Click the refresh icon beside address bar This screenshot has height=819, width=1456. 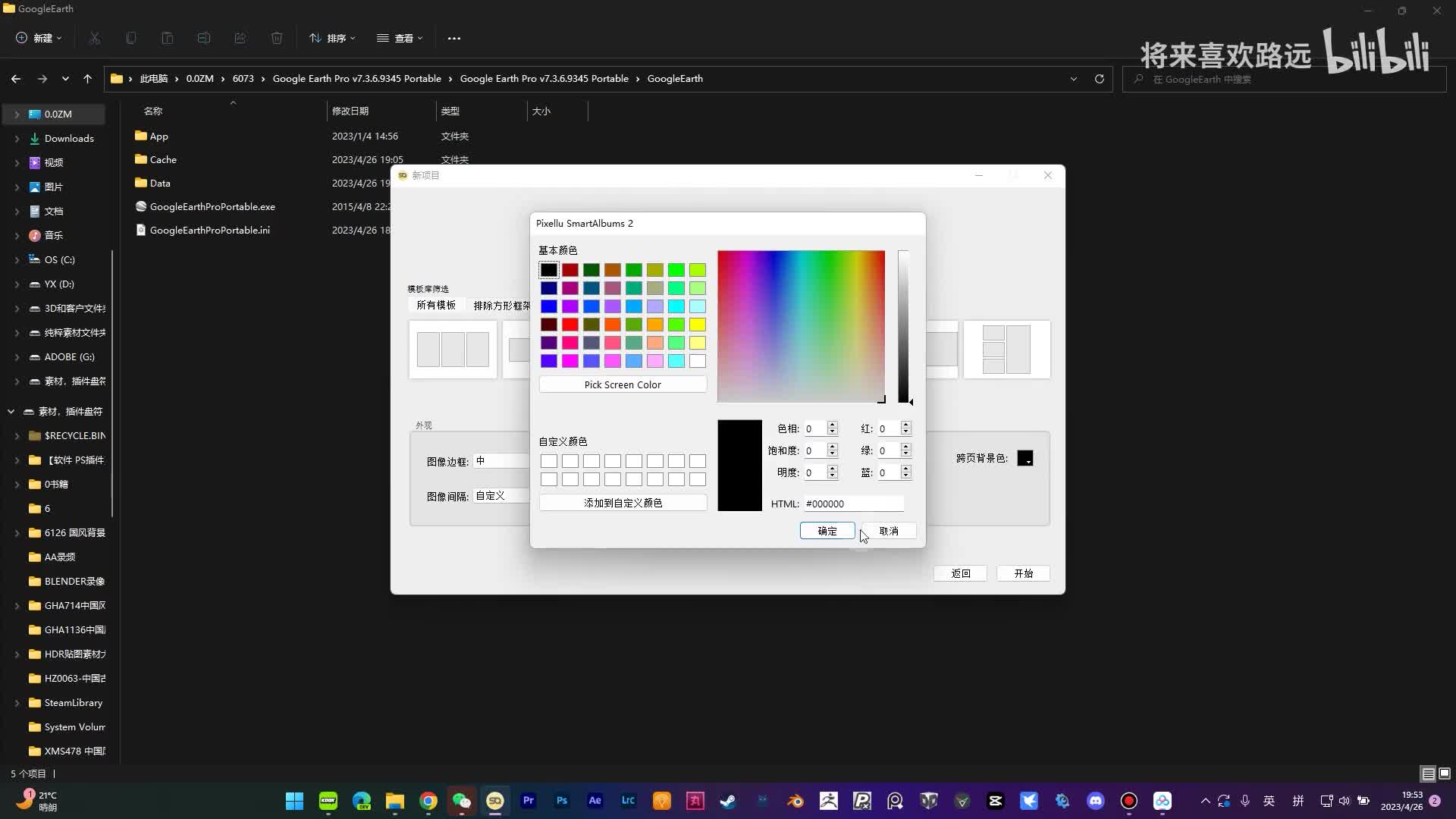1099,79
